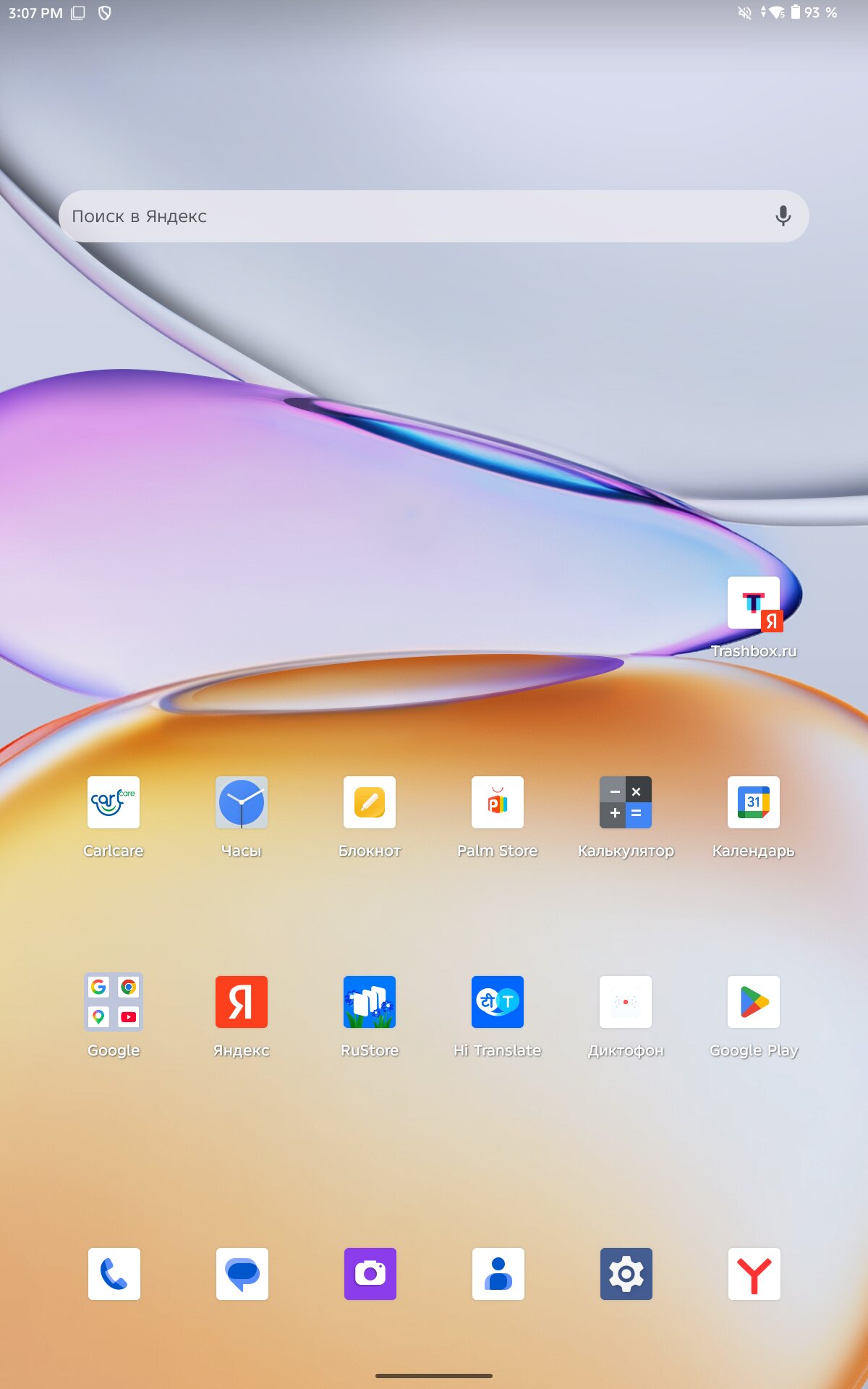Launch the Яндекс app
The height and width of the screenshot is (1389, 868).
242,1002
